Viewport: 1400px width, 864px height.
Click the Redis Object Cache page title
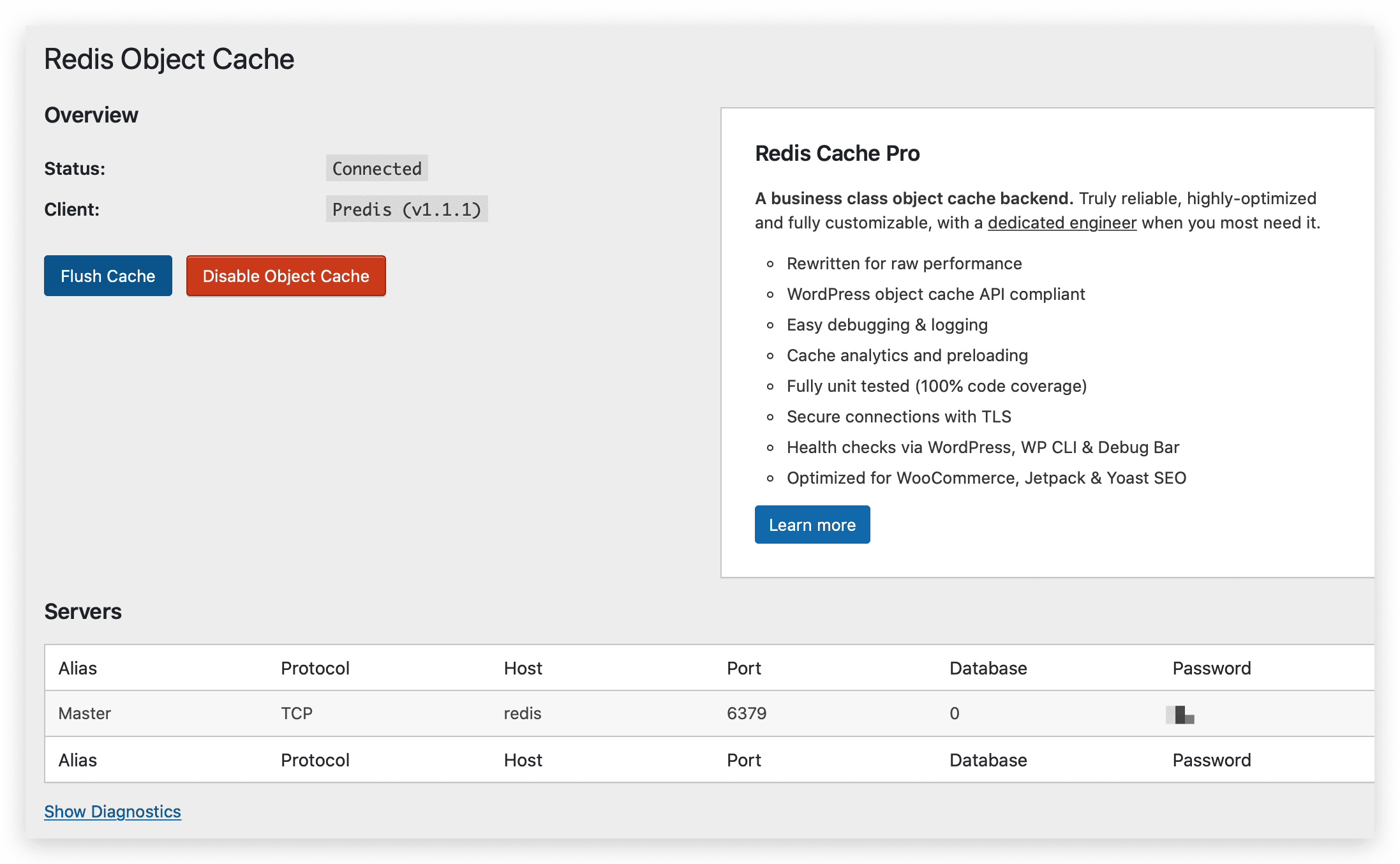[x=169, y=59]
